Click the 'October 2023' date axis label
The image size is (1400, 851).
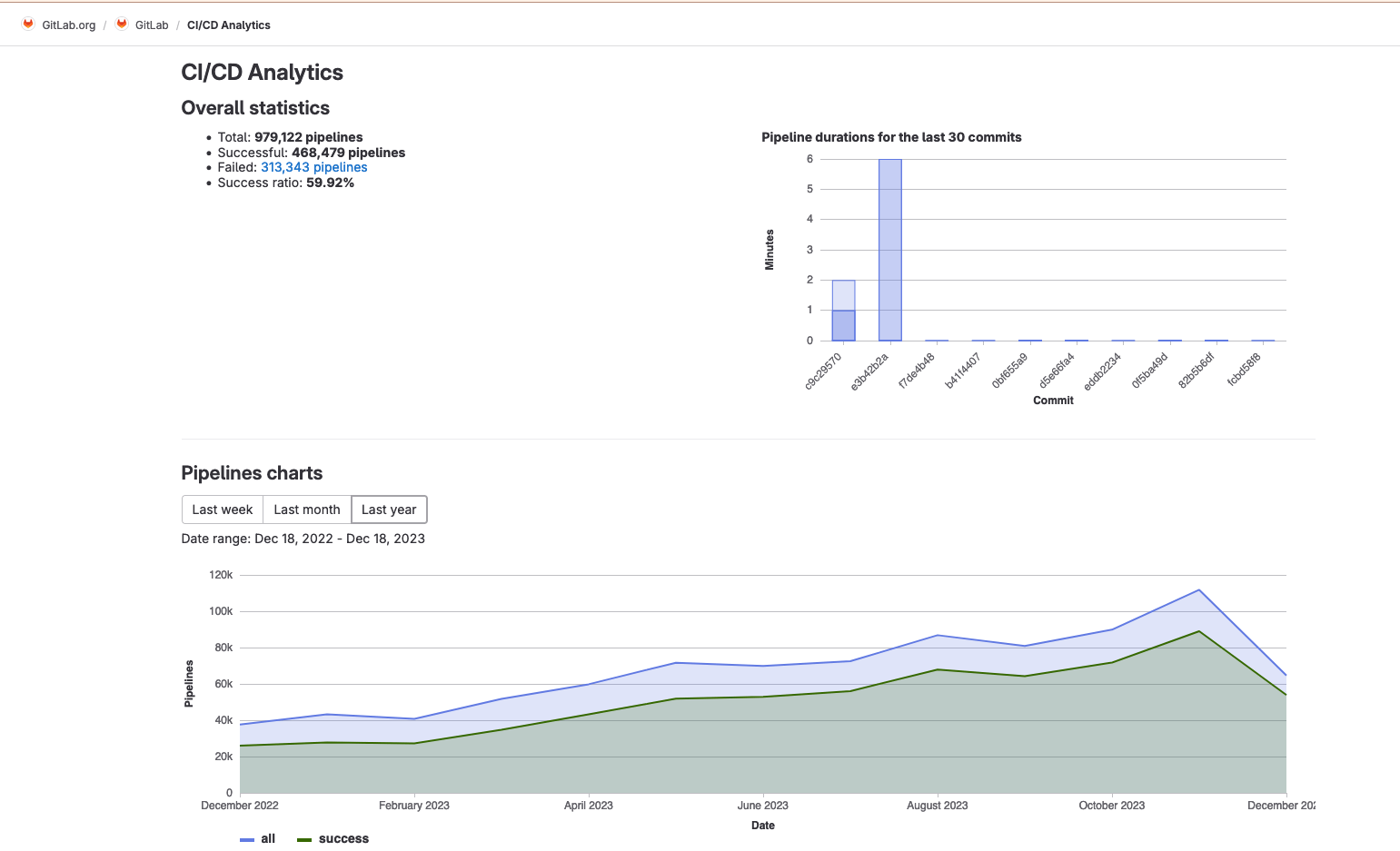click(1112, 806)
